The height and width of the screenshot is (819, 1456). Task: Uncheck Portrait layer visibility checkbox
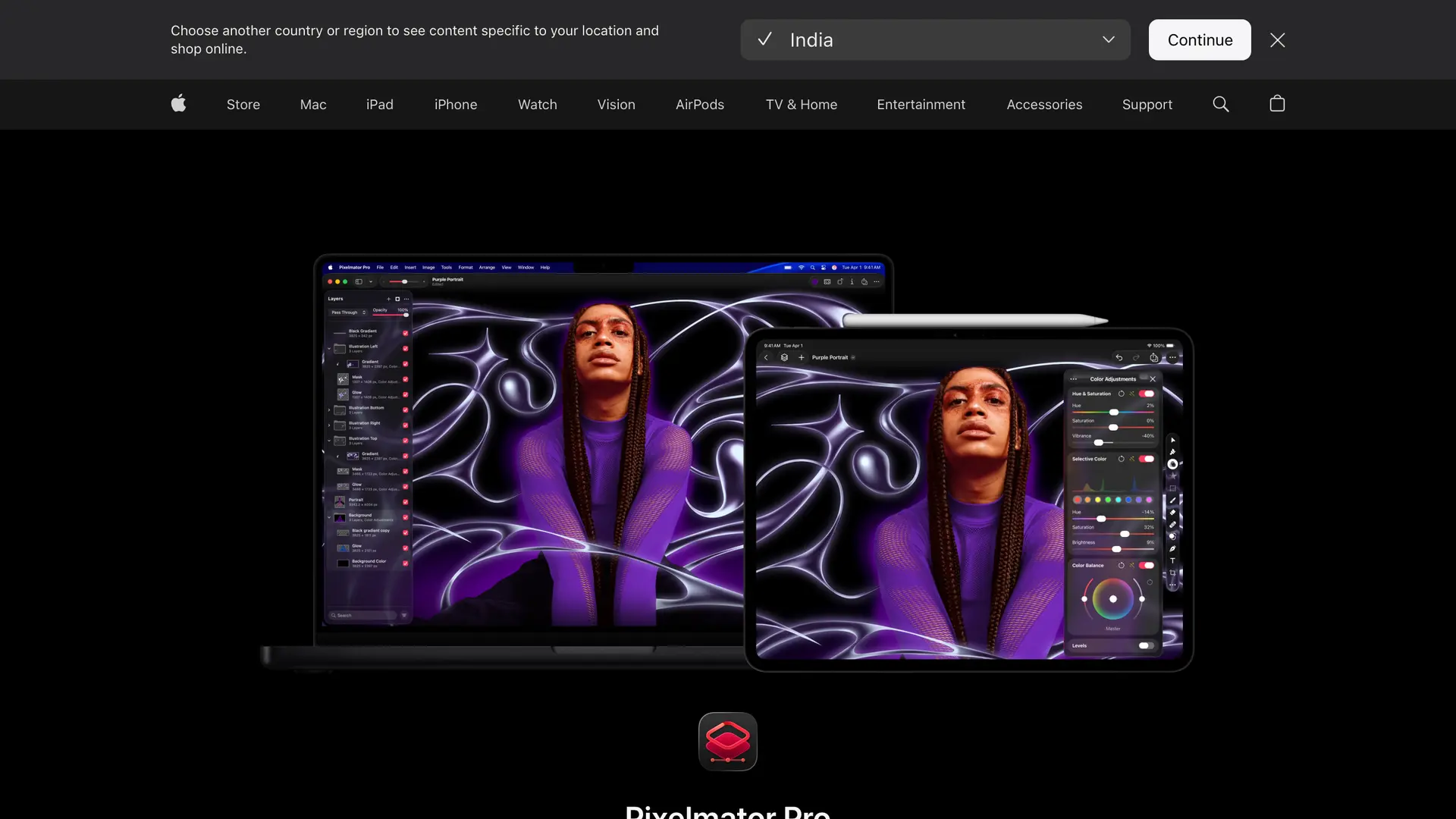(406, 502)
